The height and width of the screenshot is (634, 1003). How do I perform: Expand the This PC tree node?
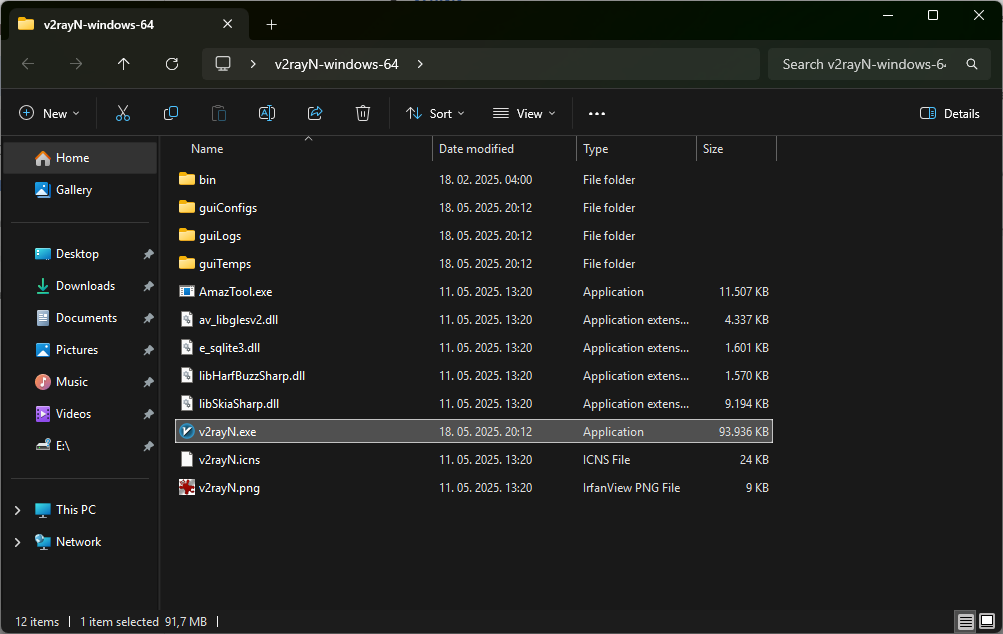17,510
